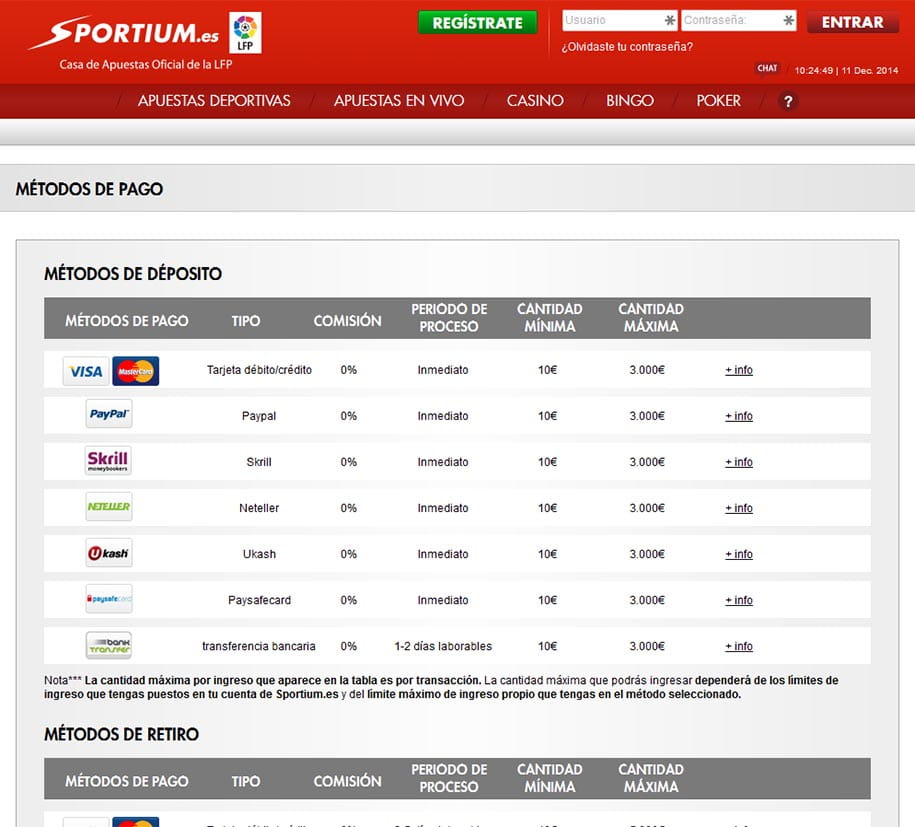Click the paysafecard logo
This screenshot has width=915, height=827.
pos(109,599)
